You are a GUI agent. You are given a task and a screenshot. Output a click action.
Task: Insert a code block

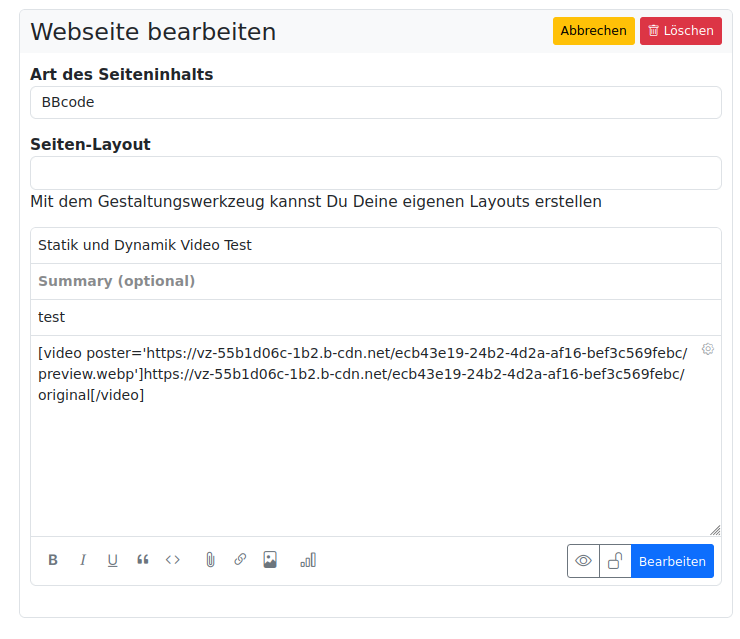[x=173, y=560]
